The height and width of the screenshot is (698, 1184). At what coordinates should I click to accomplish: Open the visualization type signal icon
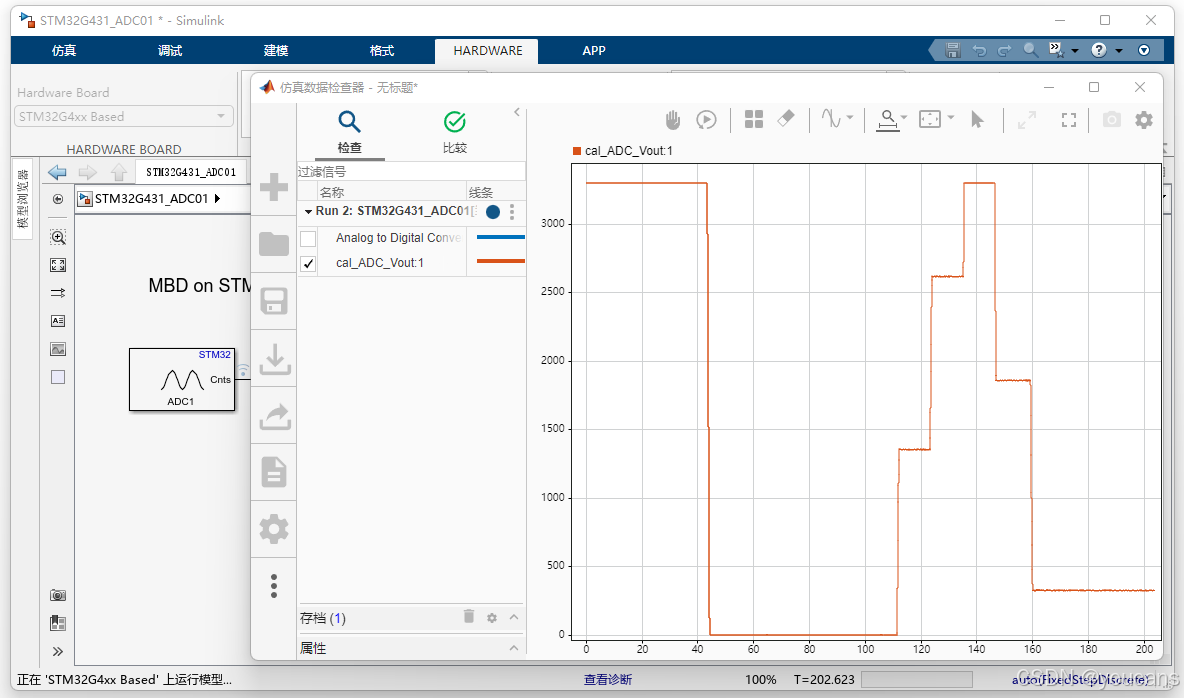(831, 119)
